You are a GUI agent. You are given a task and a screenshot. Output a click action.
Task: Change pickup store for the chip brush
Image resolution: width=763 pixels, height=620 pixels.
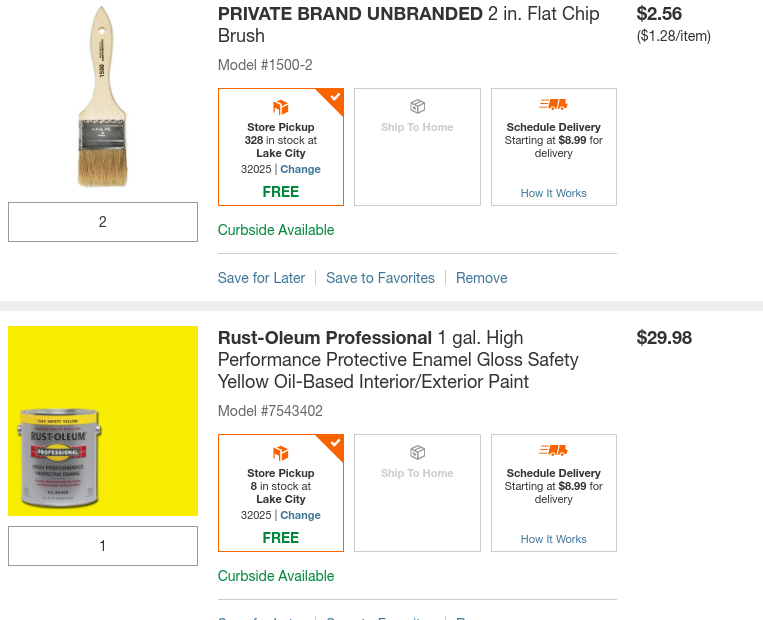(x=300, y=169)
